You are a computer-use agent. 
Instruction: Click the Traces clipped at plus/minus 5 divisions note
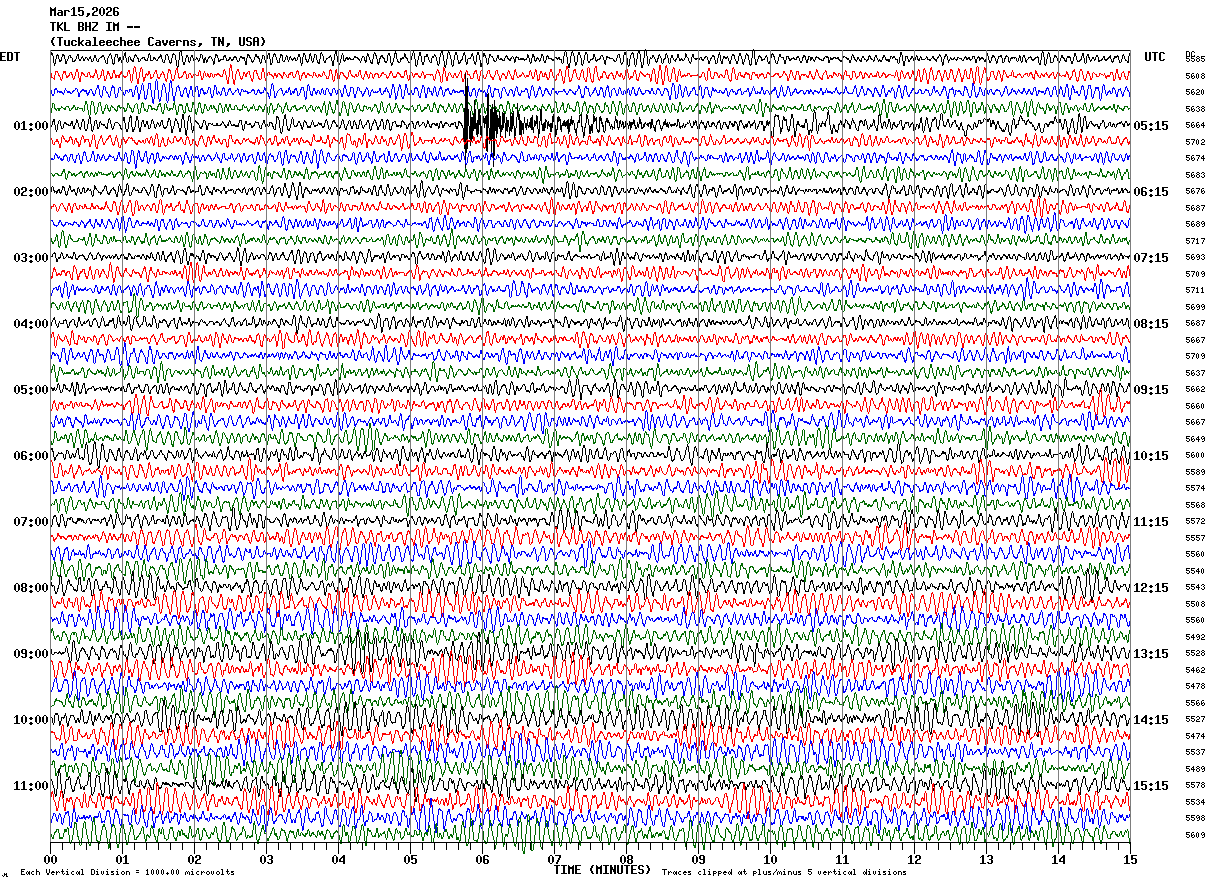(x=784, y=872)
